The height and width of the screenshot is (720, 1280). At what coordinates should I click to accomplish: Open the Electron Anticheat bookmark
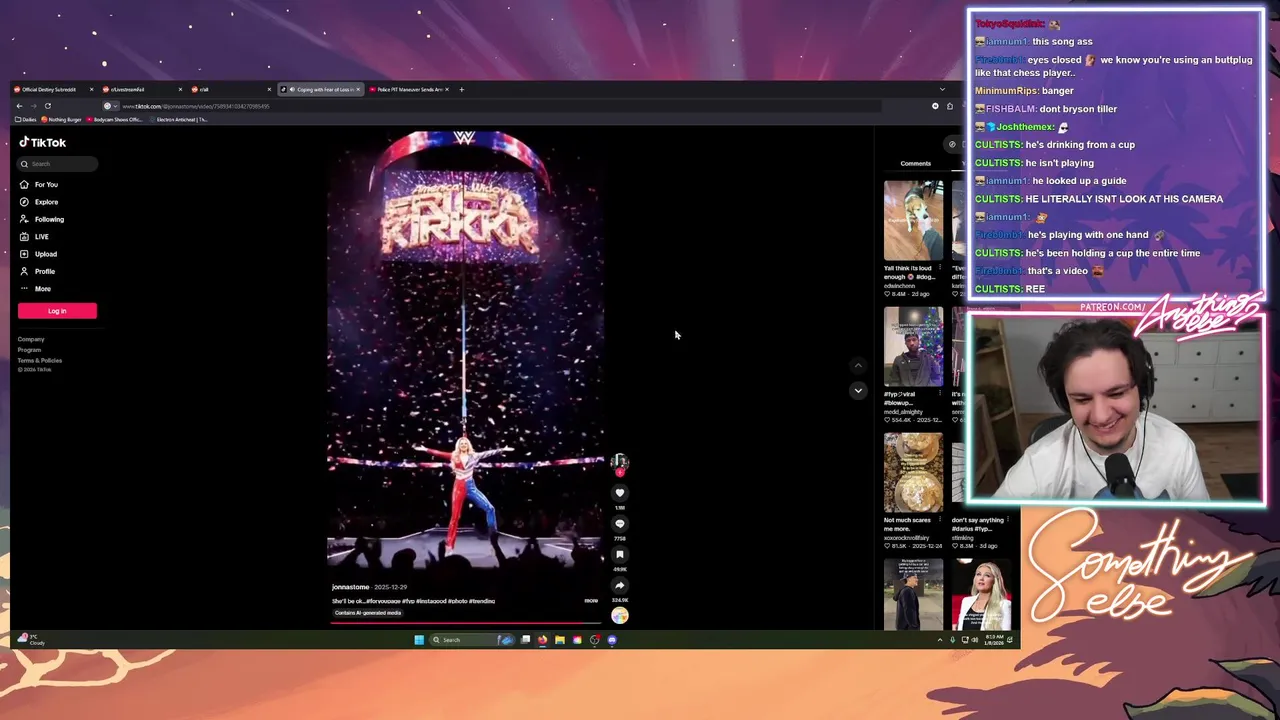(178, 120)
